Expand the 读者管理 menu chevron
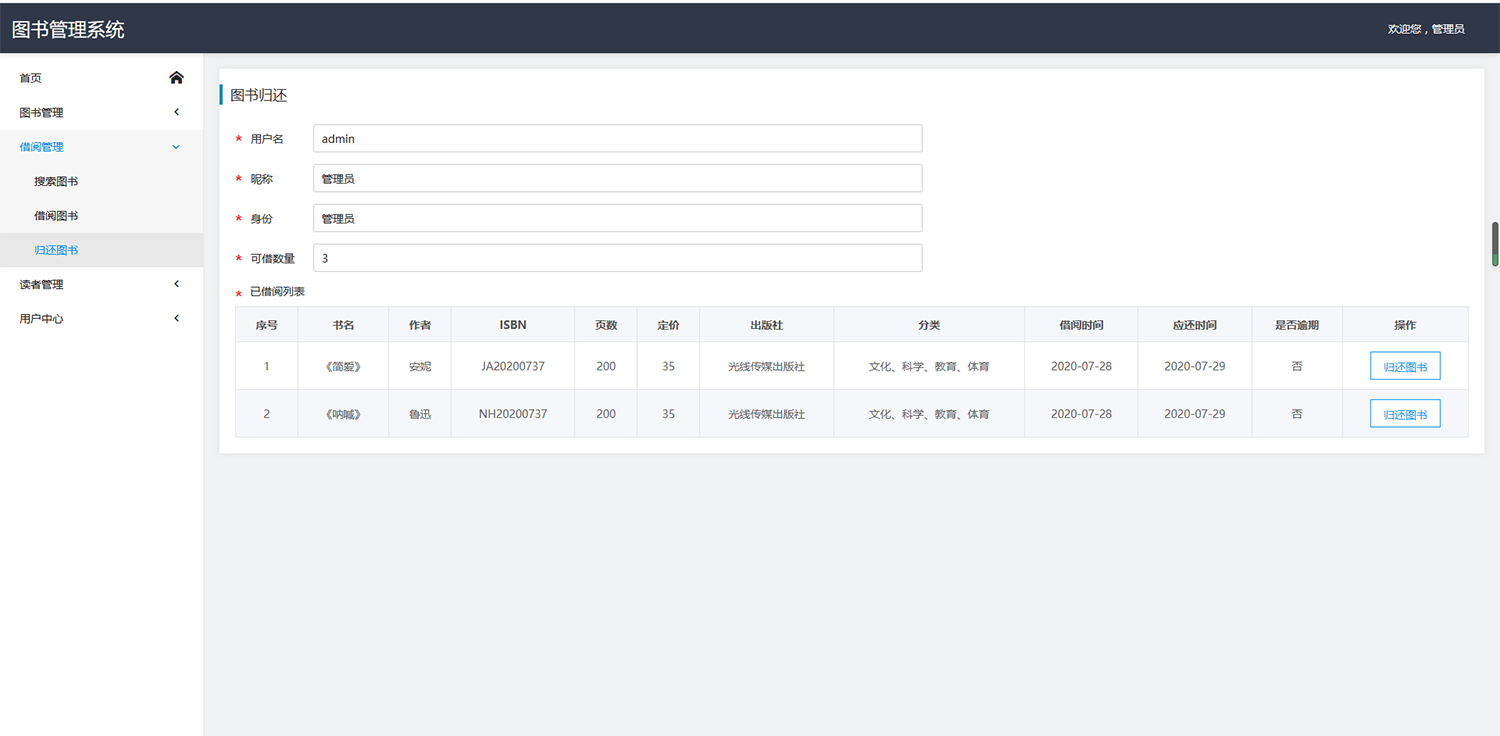 [176, 284]
